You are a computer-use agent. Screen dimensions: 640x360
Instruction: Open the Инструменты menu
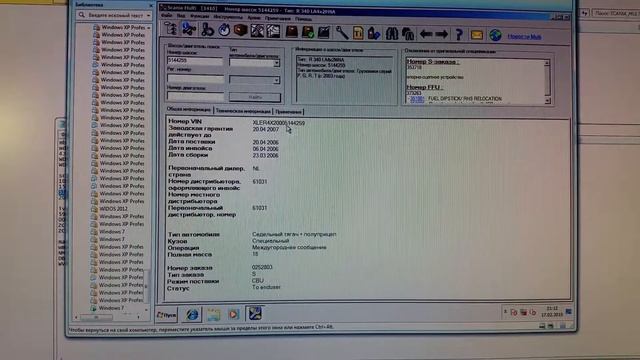[228, 17]
